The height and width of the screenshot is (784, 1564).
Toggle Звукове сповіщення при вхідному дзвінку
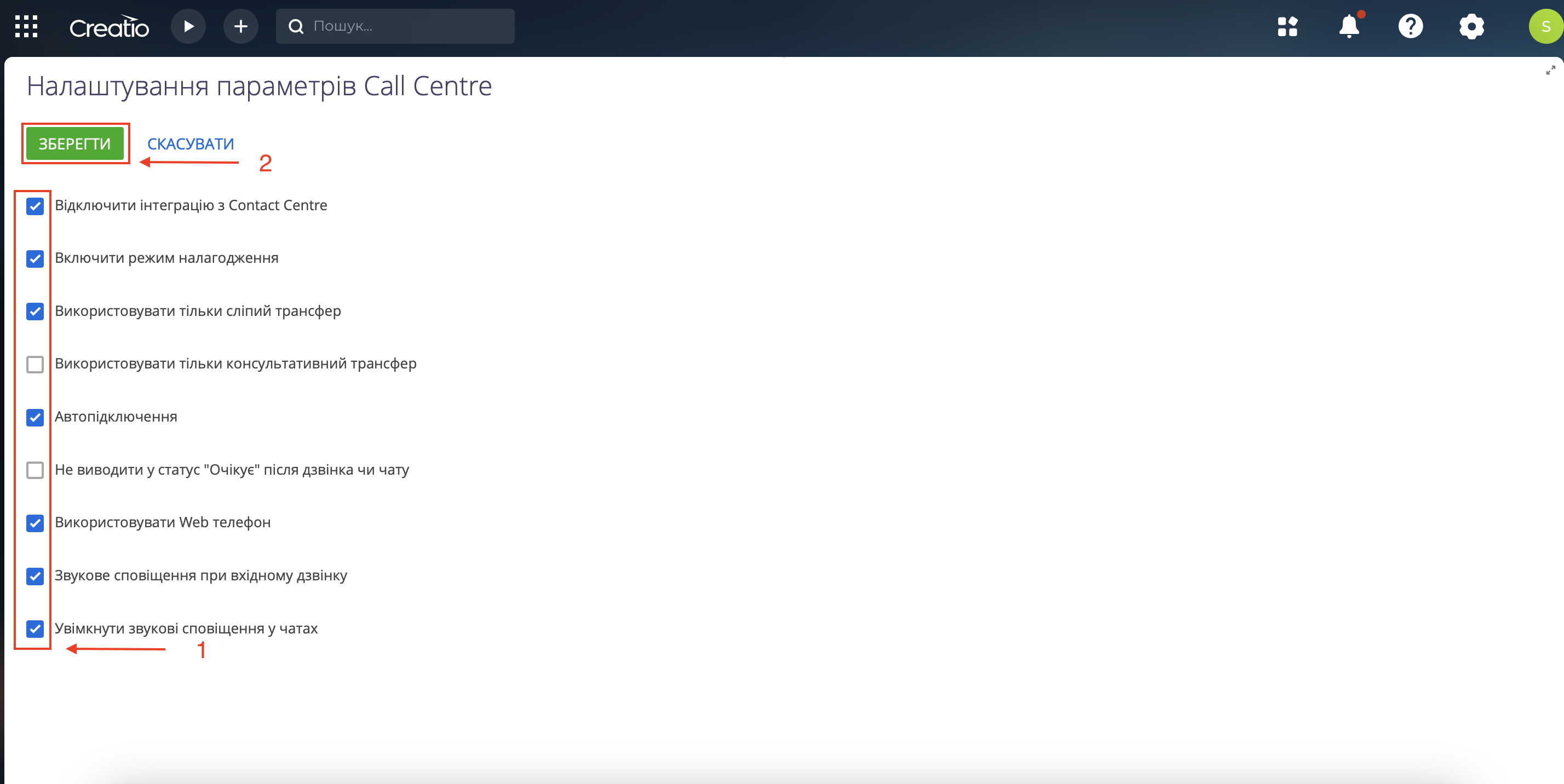pos(35,576)
